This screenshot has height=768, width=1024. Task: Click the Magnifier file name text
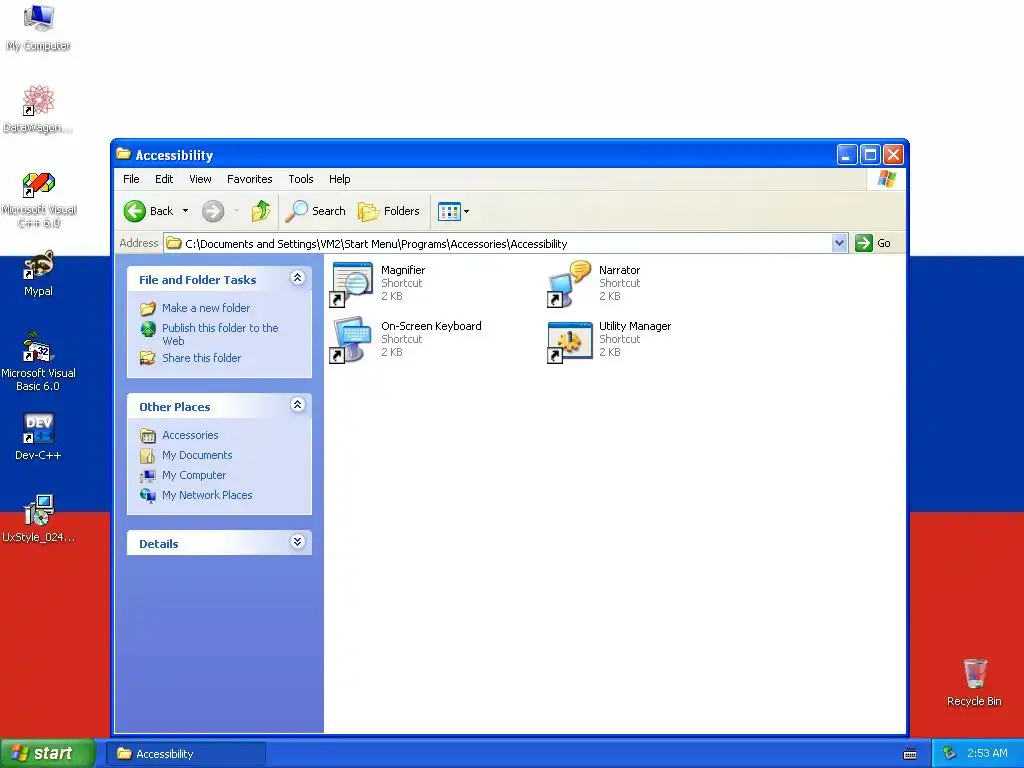pos(403,270)
